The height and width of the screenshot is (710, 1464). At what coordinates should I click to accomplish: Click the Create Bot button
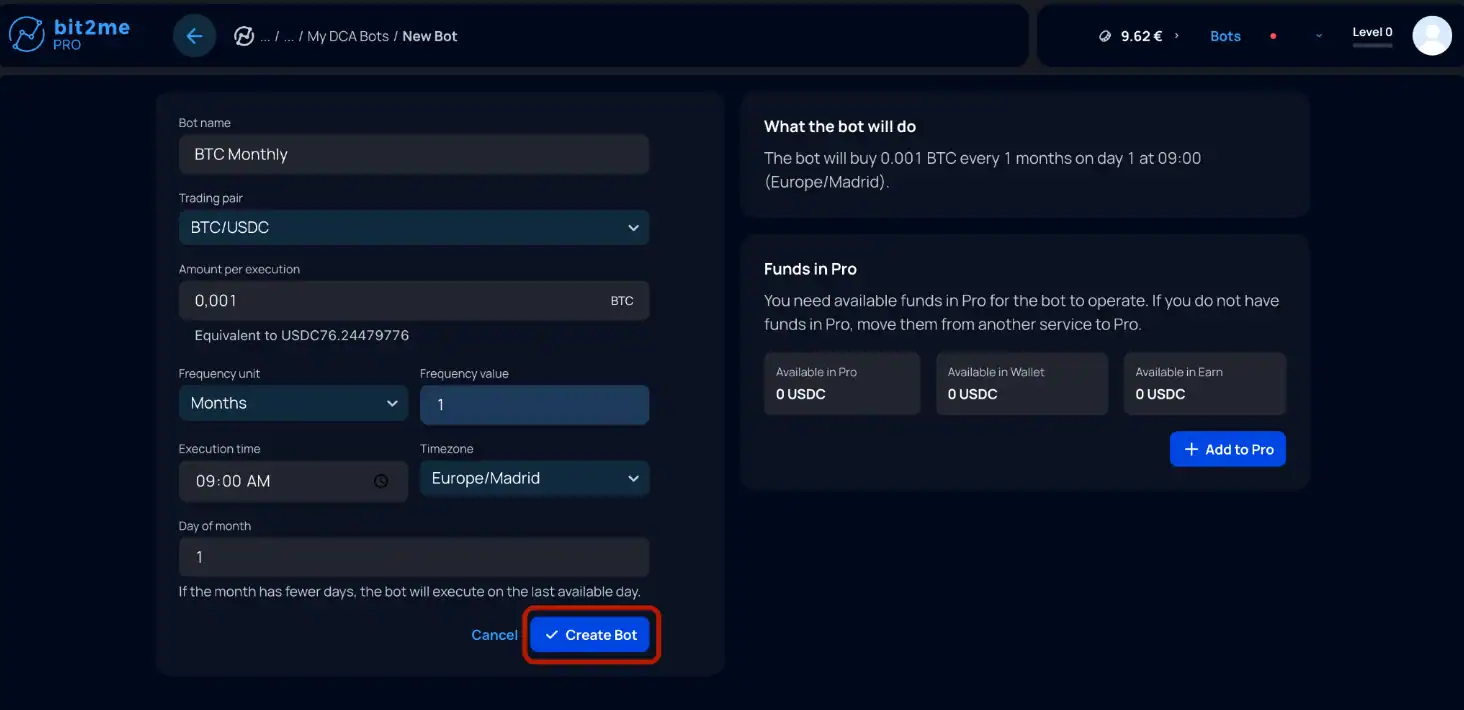[x=590, y=635]
